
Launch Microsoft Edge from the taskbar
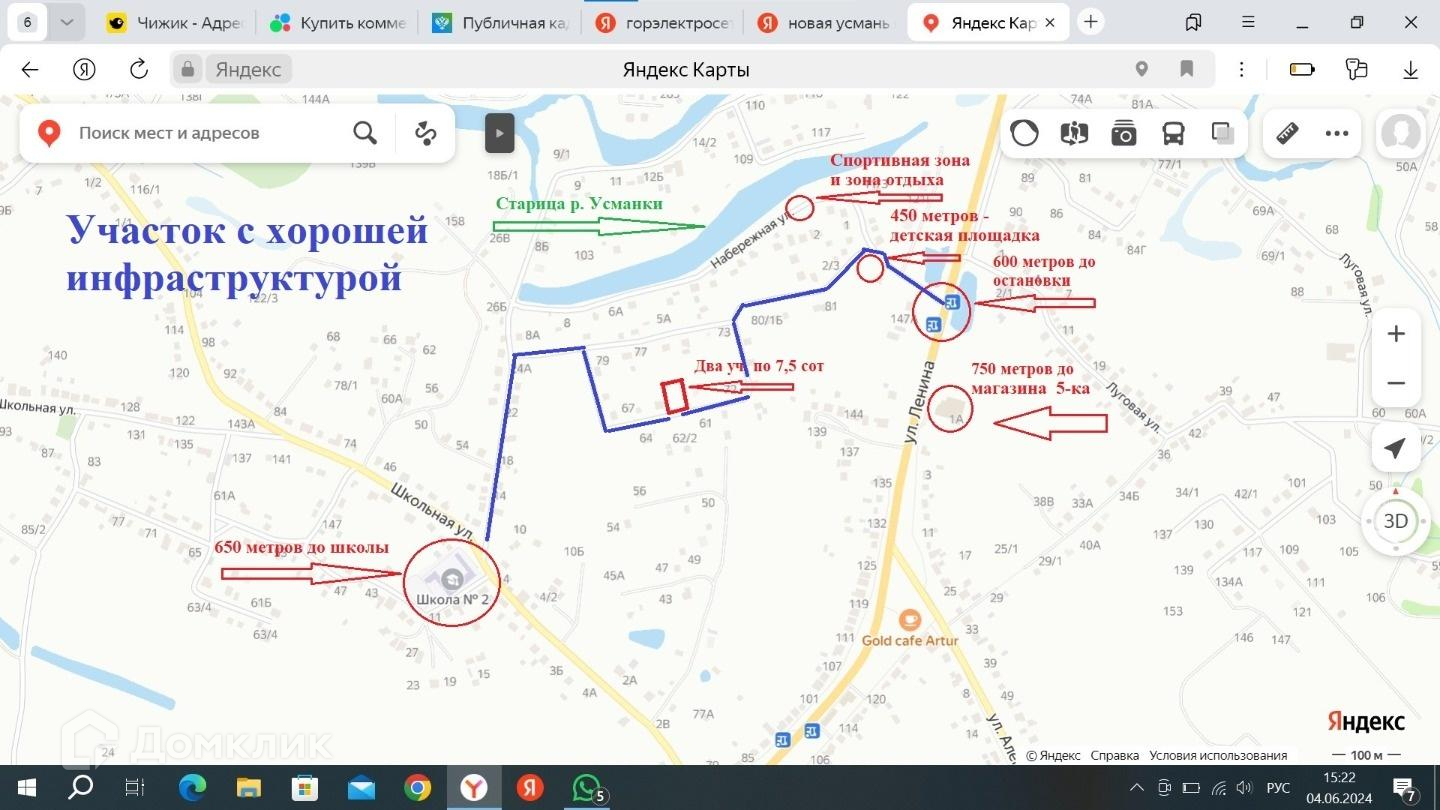click(191, 788)
